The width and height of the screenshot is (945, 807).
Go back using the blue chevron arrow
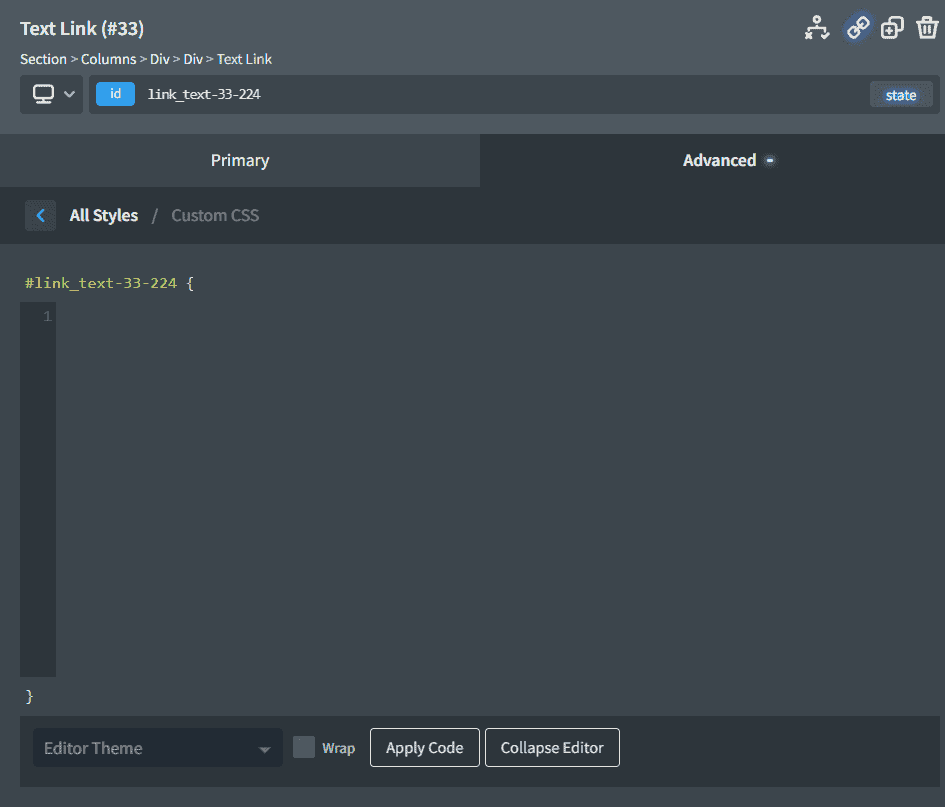(40, 215)
